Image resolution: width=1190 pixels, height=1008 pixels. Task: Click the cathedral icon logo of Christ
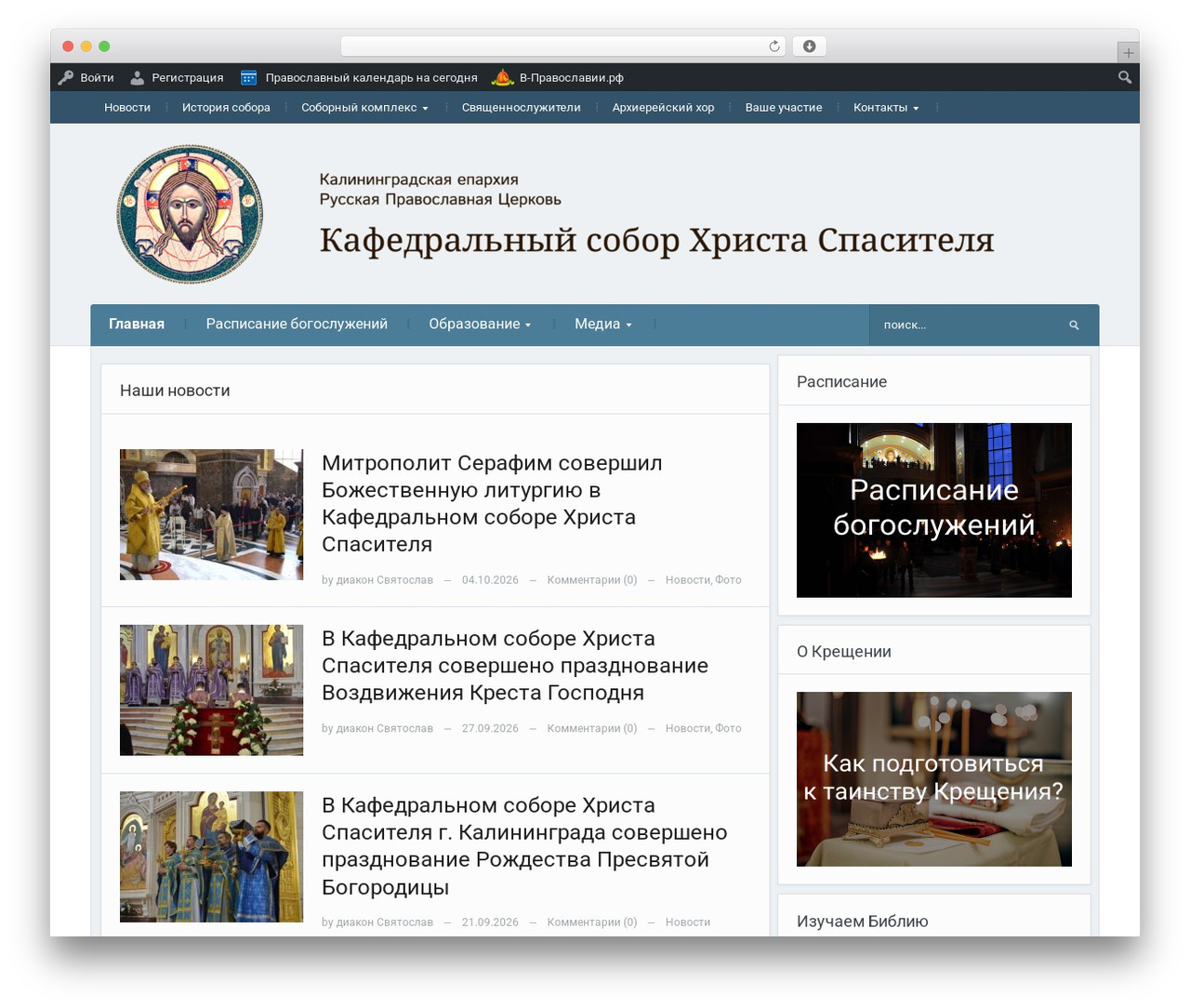pos(190,214)
